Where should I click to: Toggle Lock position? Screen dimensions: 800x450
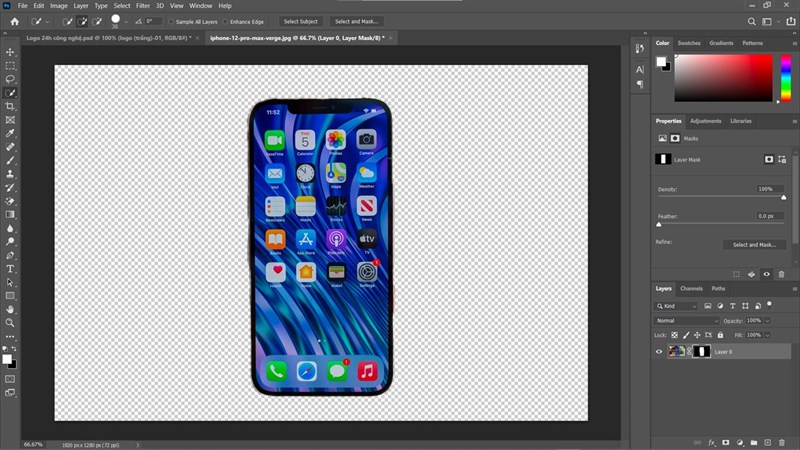pyautogui.click(x=697, y=335)
